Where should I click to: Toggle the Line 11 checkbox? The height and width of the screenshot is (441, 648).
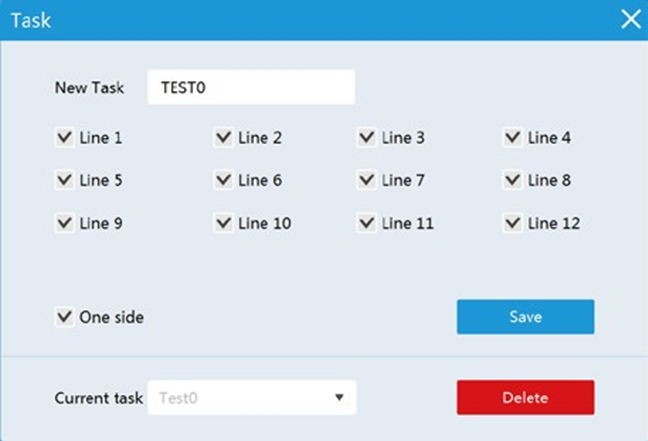367,224
